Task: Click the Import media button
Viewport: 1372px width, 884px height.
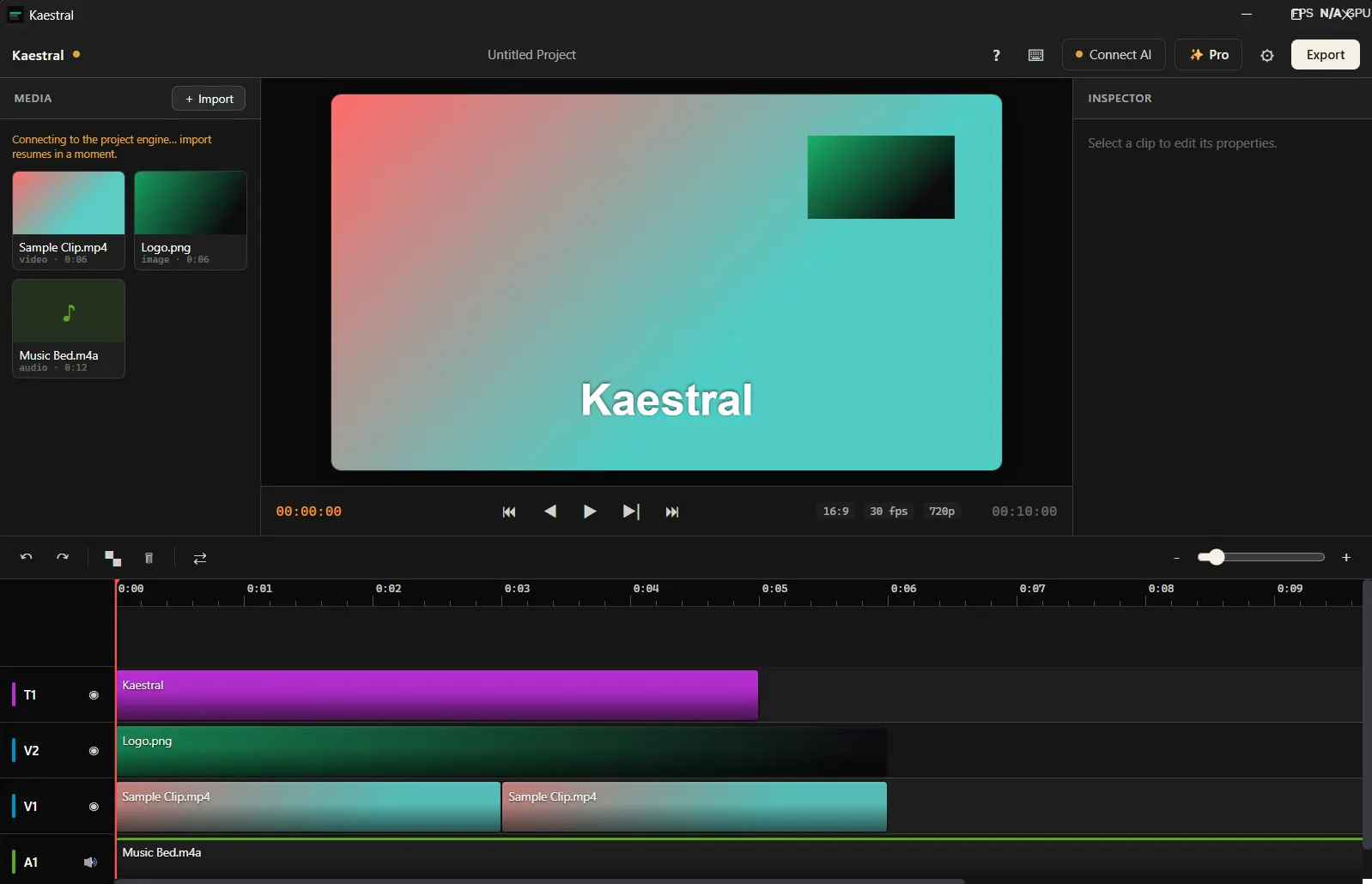Action: pyautogui.click(x=209, y=99)
